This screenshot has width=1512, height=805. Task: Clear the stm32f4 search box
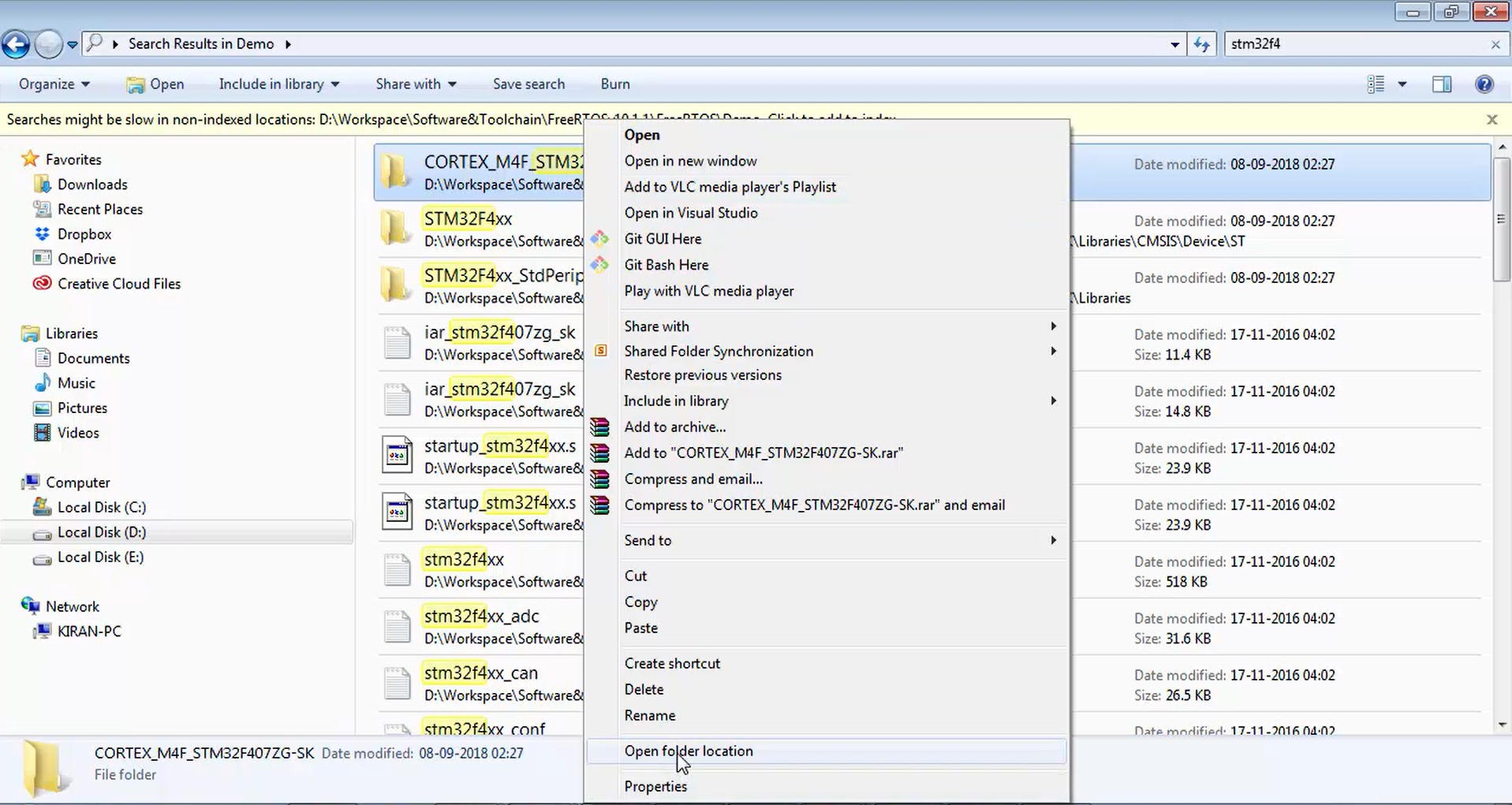[1495, 45]
